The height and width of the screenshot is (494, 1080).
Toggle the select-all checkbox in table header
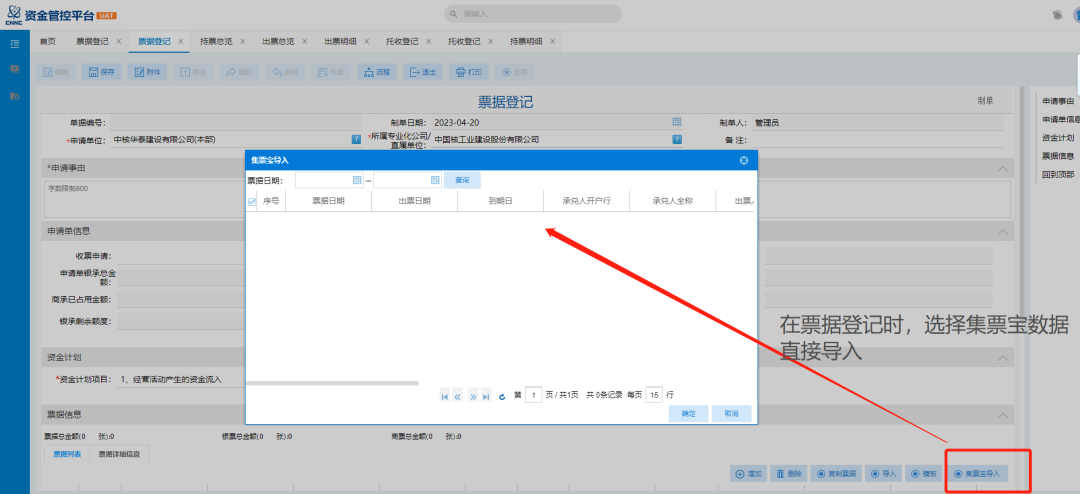coord(252,201)
